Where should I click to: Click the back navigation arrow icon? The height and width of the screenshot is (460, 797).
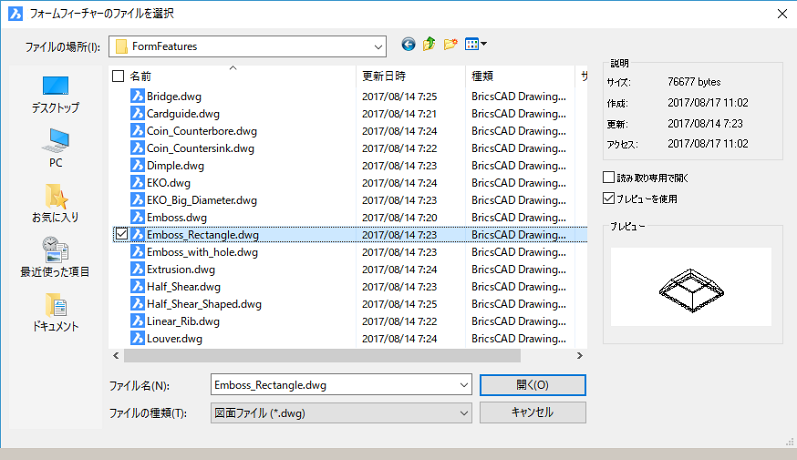tap(408, 44)
